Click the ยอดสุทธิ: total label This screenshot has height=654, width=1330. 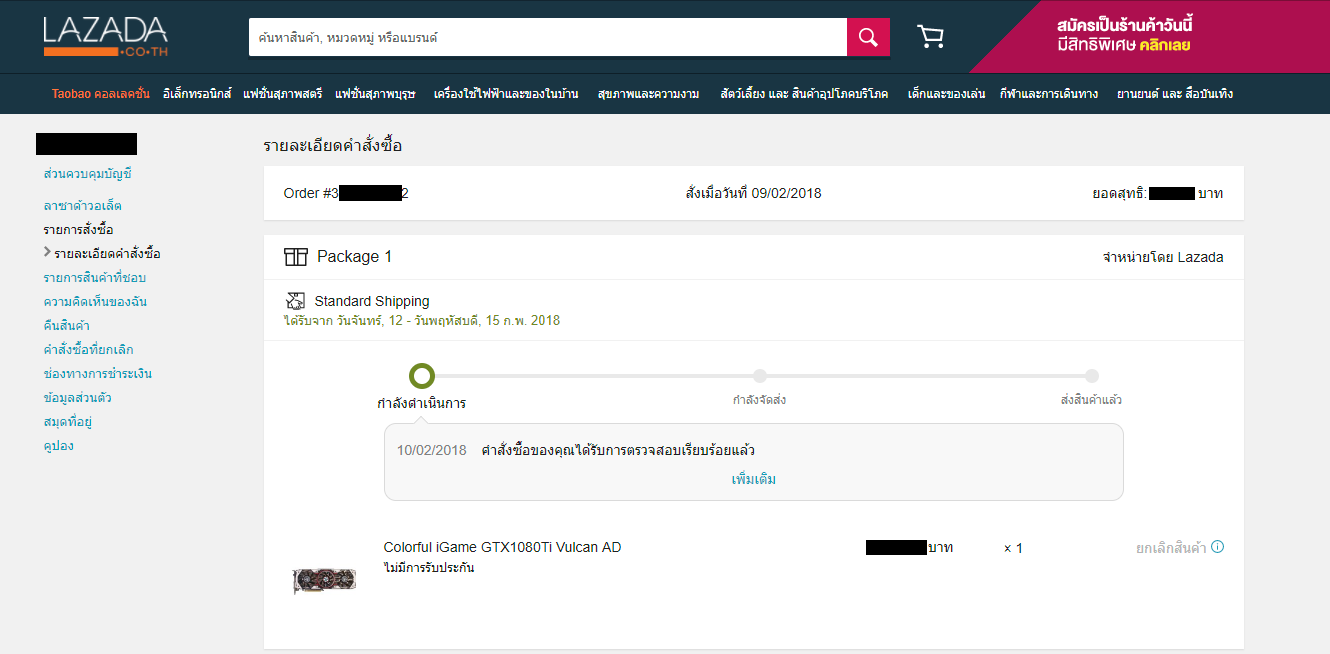[x=1119, y=193]
